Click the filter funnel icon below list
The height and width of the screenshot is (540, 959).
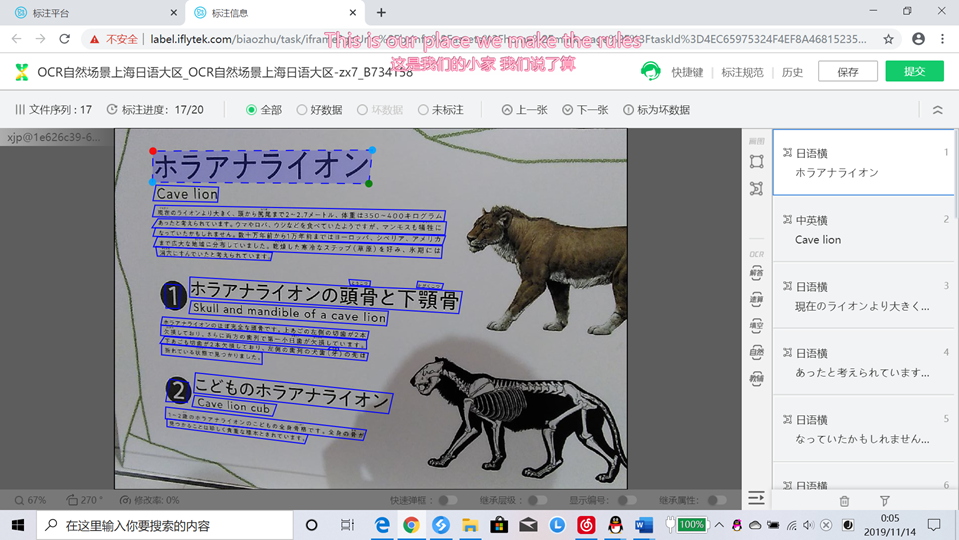pyautogui.click(x=885, y=500)
